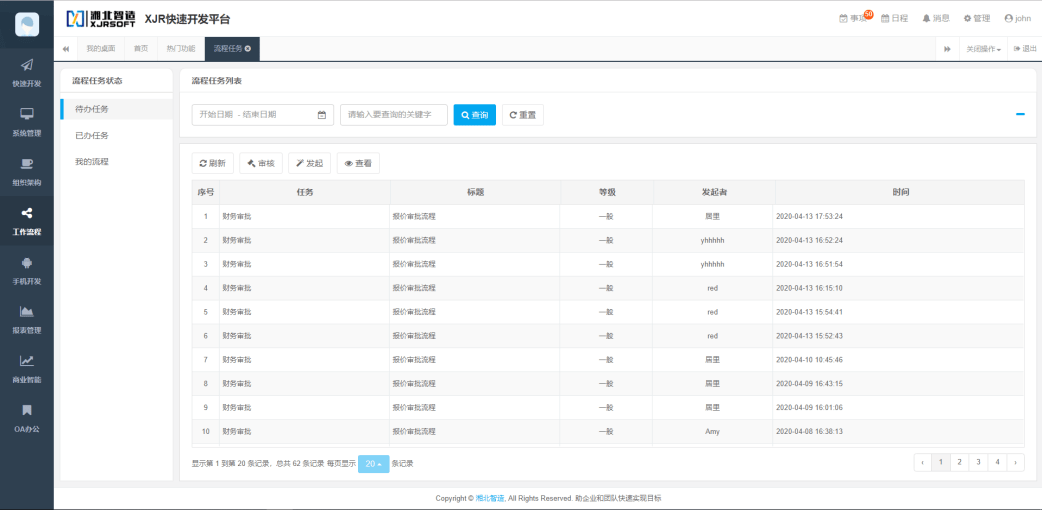The width and height of the screenshot is (1042, 510).
Task: Open 事项 notifications with badge
Action: click(855, 18)
